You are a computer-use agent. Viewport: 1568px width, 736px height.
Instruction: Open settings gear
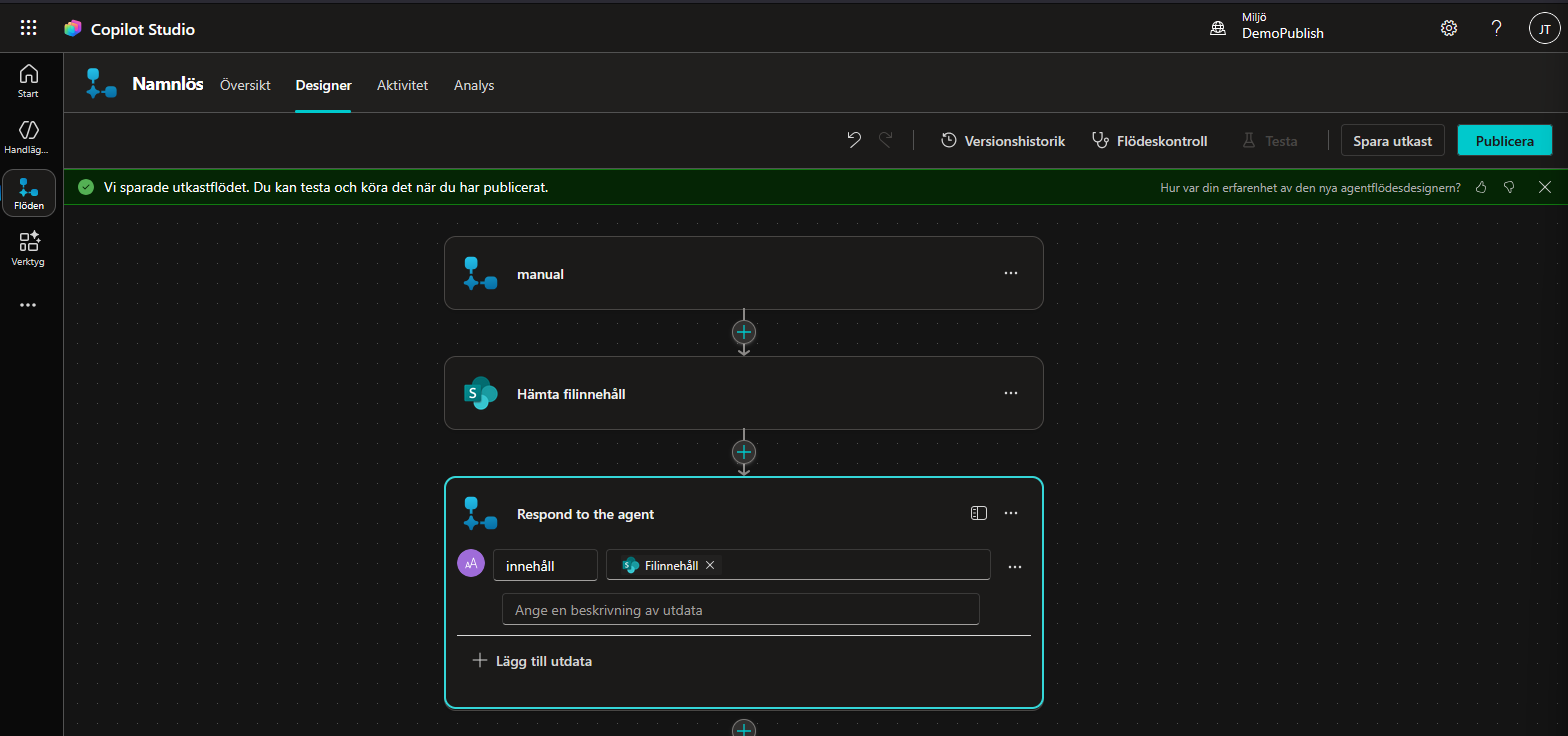(x=1449, y=28)
